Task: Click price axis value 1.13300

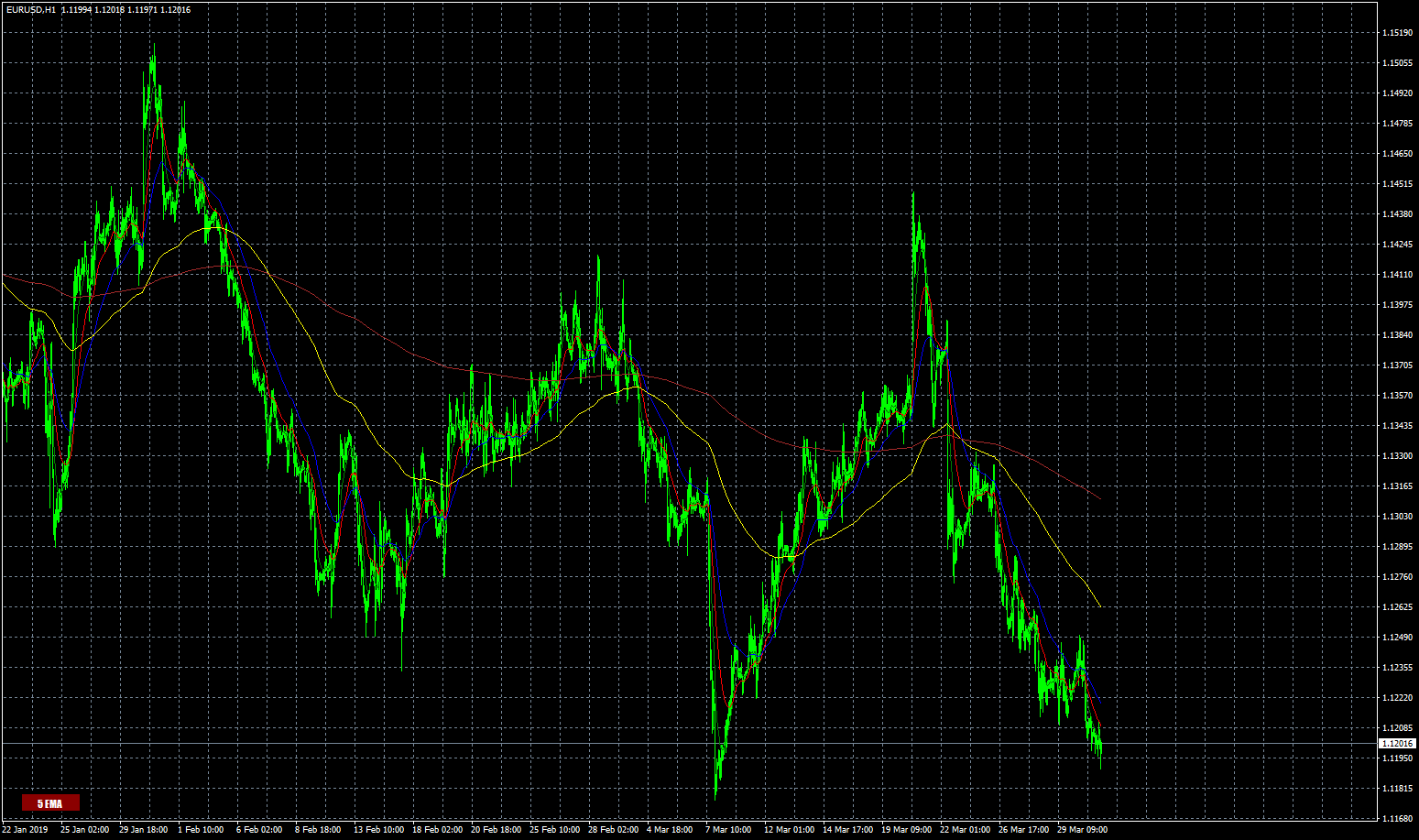Action: click(1396, 456)
